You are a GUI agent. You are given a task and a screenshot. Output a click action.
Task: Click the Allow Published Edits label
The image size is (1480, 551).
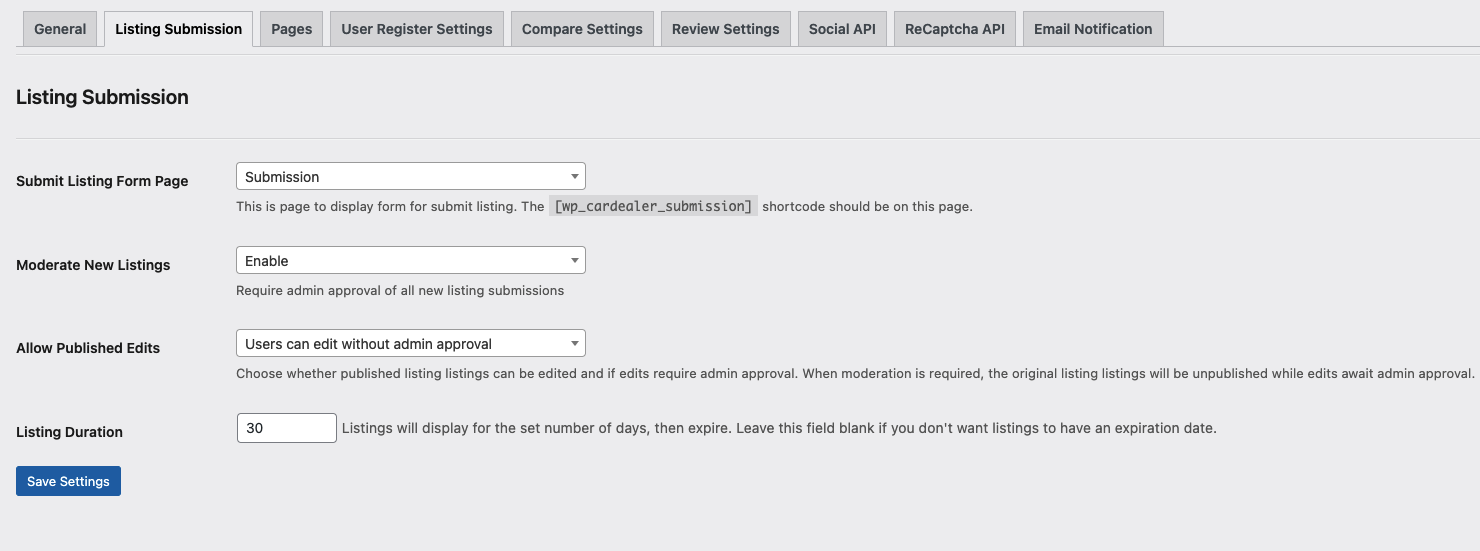click(x=88, y=348)
